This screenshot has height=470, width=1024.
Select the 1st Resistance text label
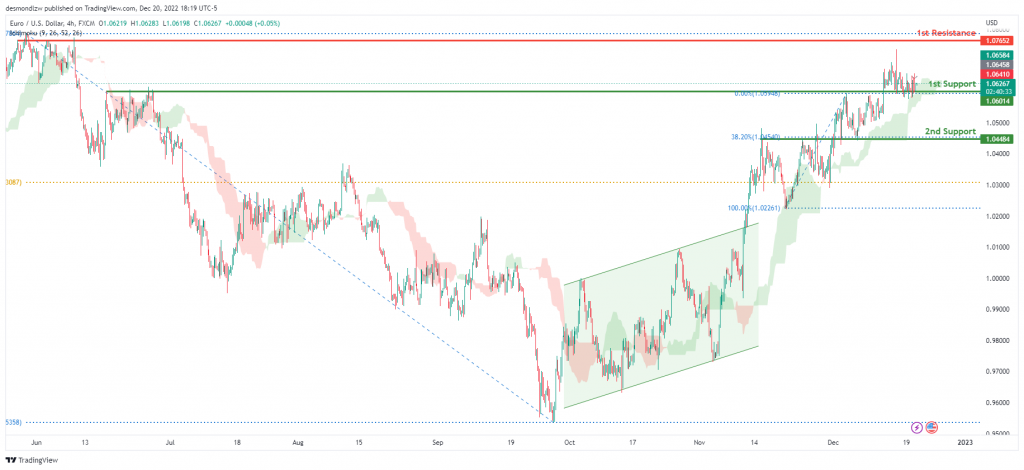click(946, 33)
